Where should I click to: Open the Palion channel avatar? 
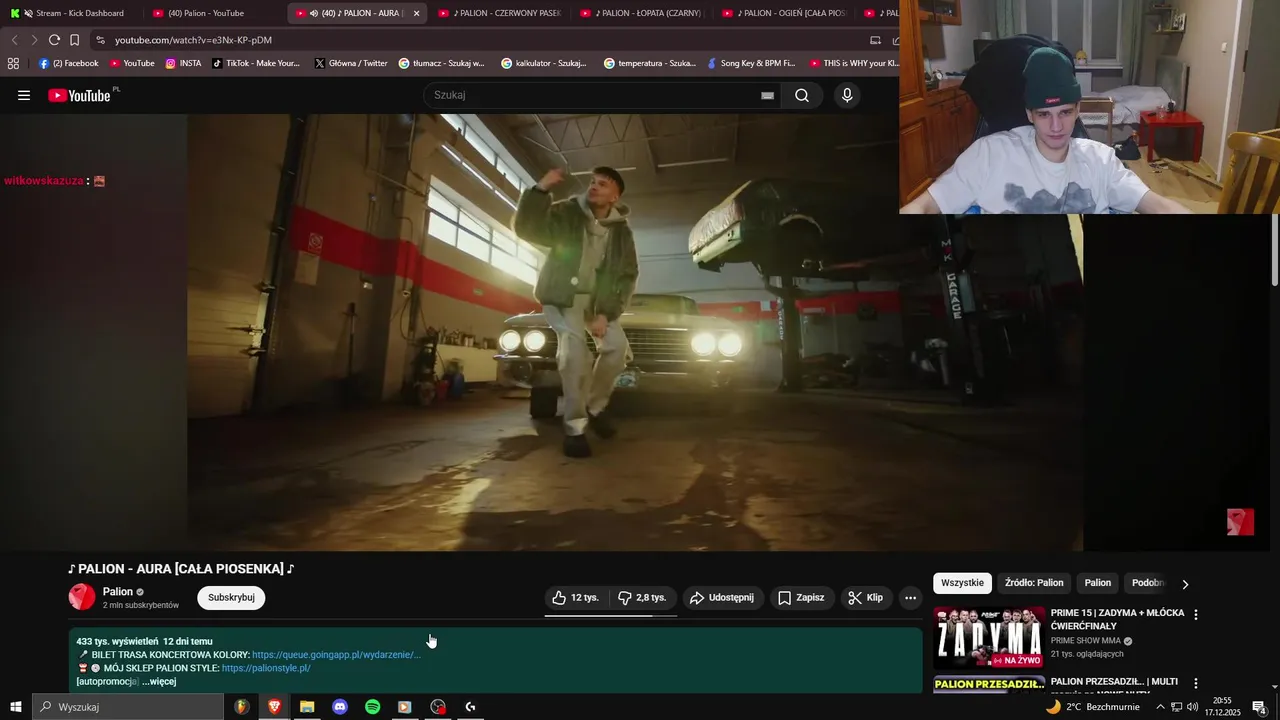(82, 598)
